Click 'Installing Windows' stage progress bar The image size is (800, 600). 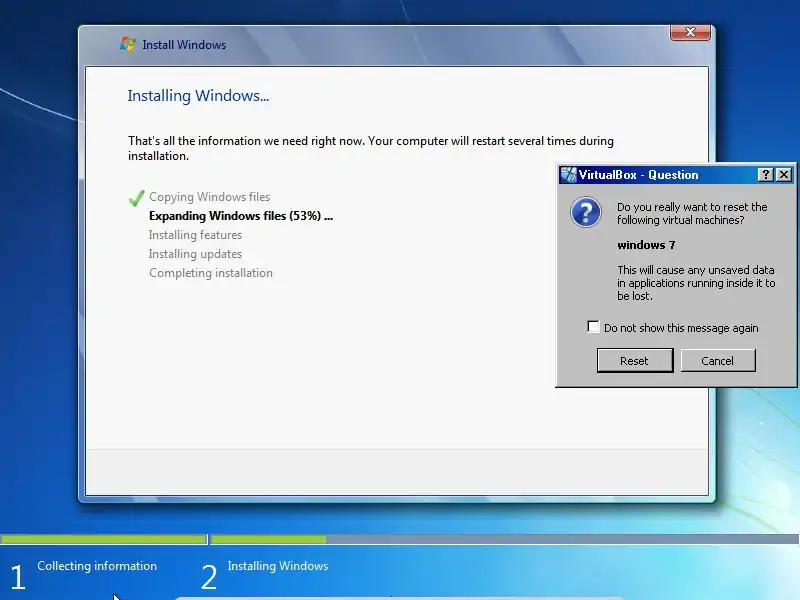(x=505, y=539)
